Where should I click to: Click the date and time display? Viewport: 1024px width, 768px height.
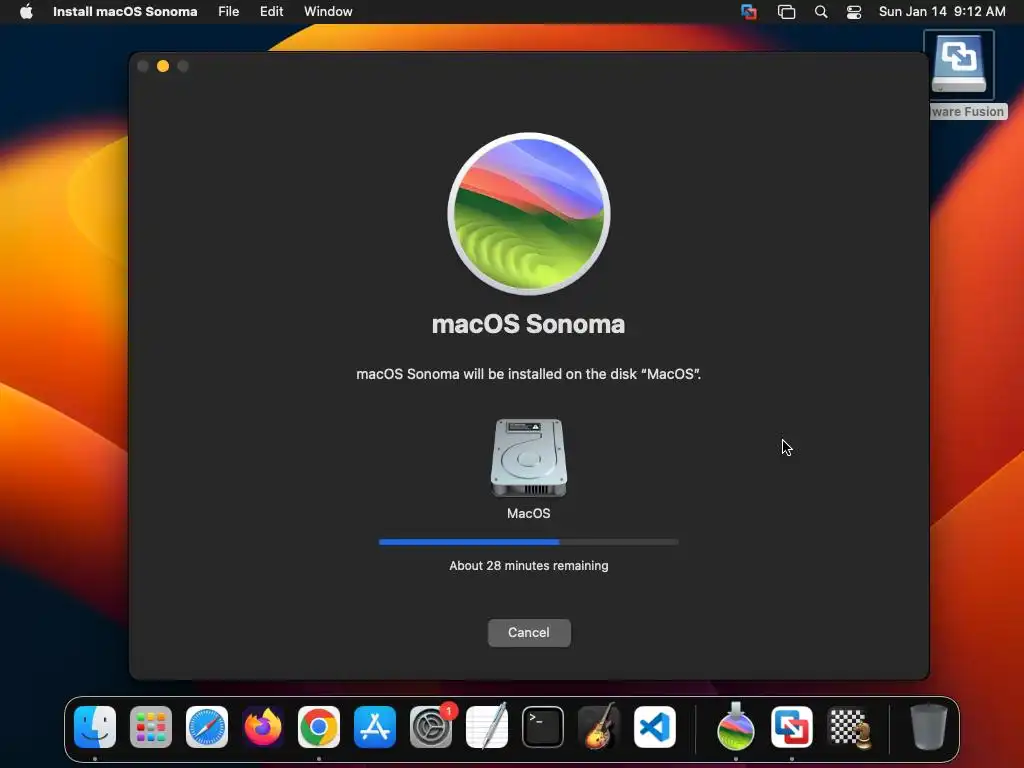[942, 11]
